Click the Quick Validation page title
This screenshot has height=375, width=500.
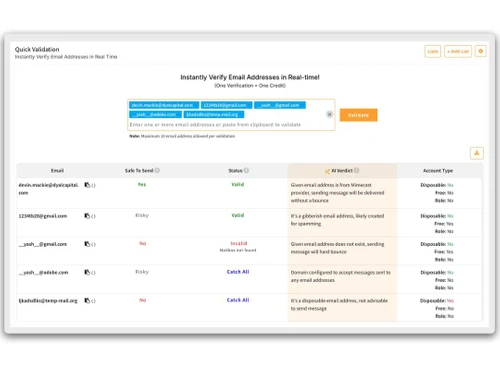pos(37,49)
